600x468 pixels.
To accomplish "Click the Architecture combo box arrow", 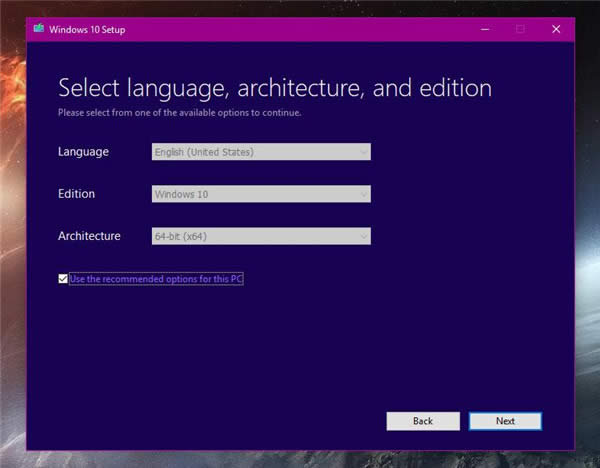I will tap(363, 237).
